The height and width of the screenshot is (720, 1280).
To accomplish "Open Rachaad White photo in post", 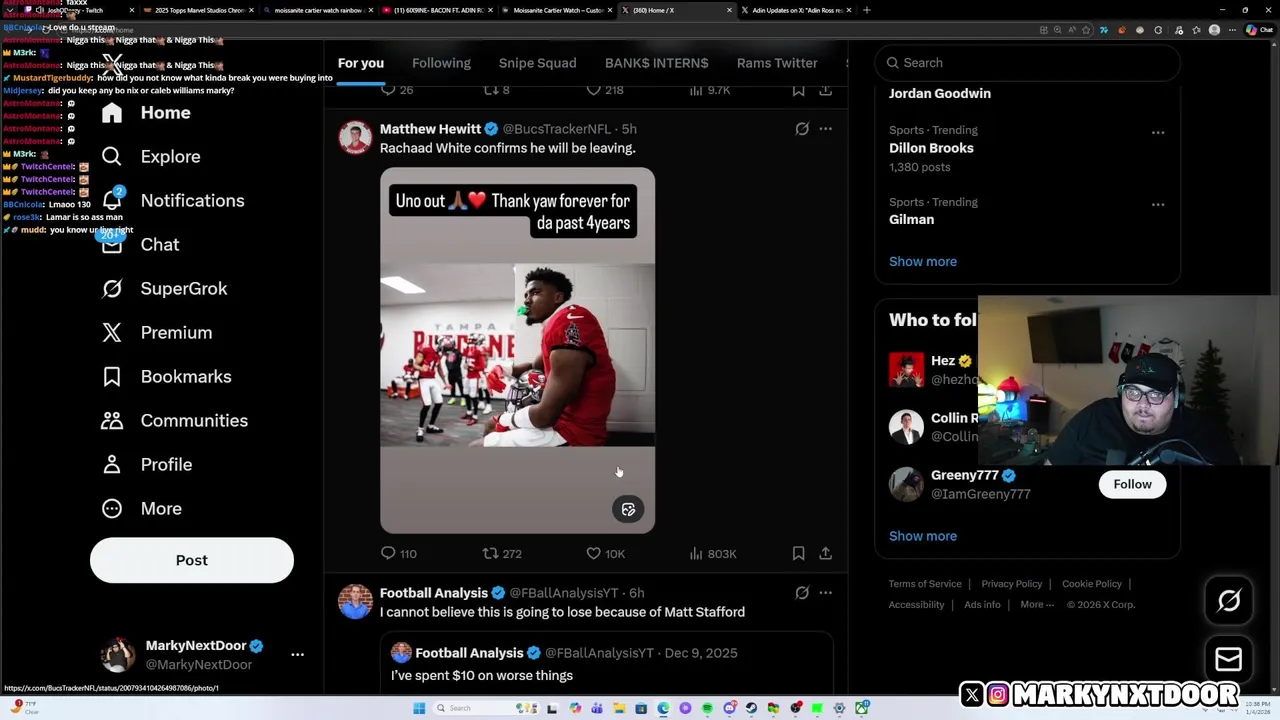I will (517, 350).
